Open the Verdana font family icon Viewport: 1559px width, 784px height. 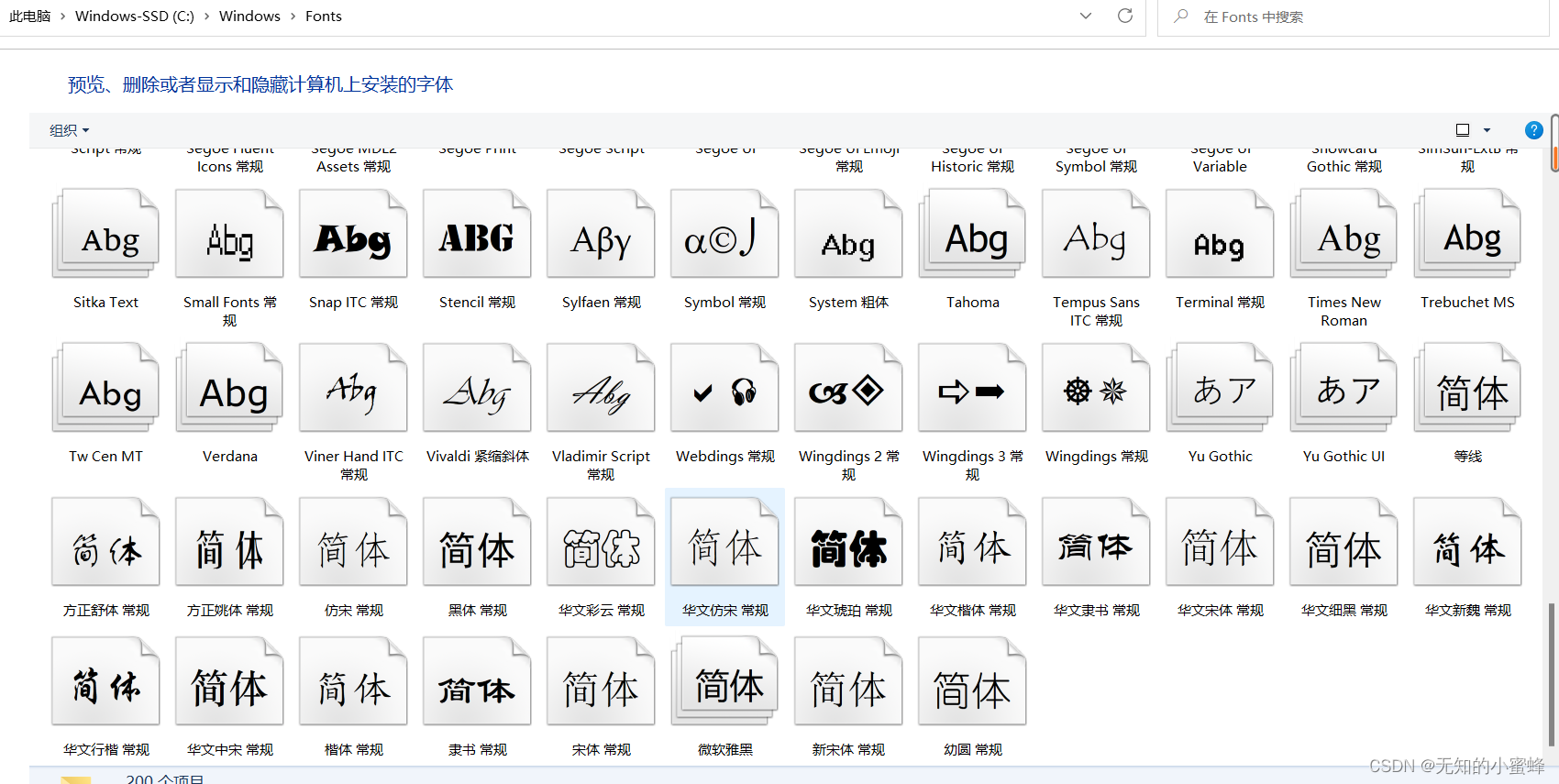pos(229,388)
